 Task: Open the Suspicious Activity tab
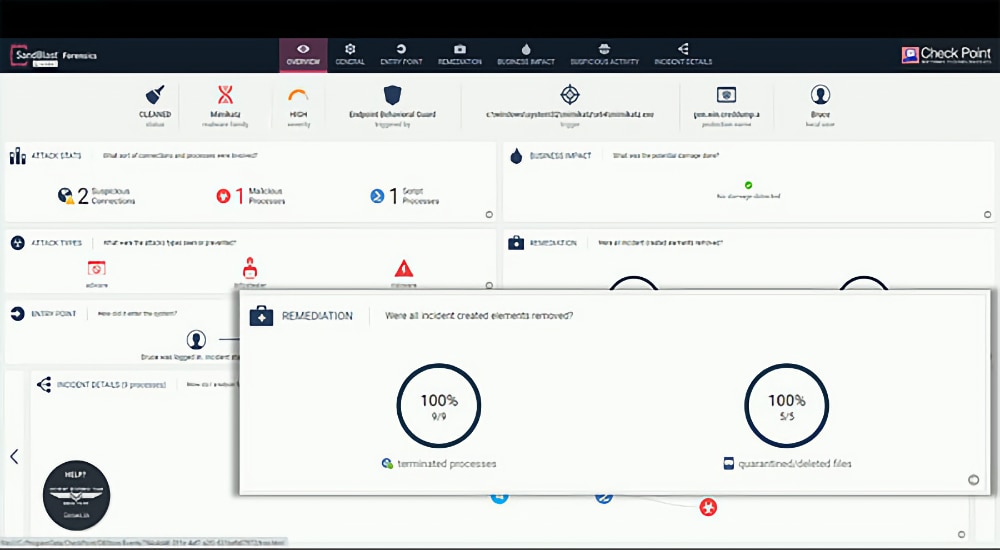[x=605, y=55]
